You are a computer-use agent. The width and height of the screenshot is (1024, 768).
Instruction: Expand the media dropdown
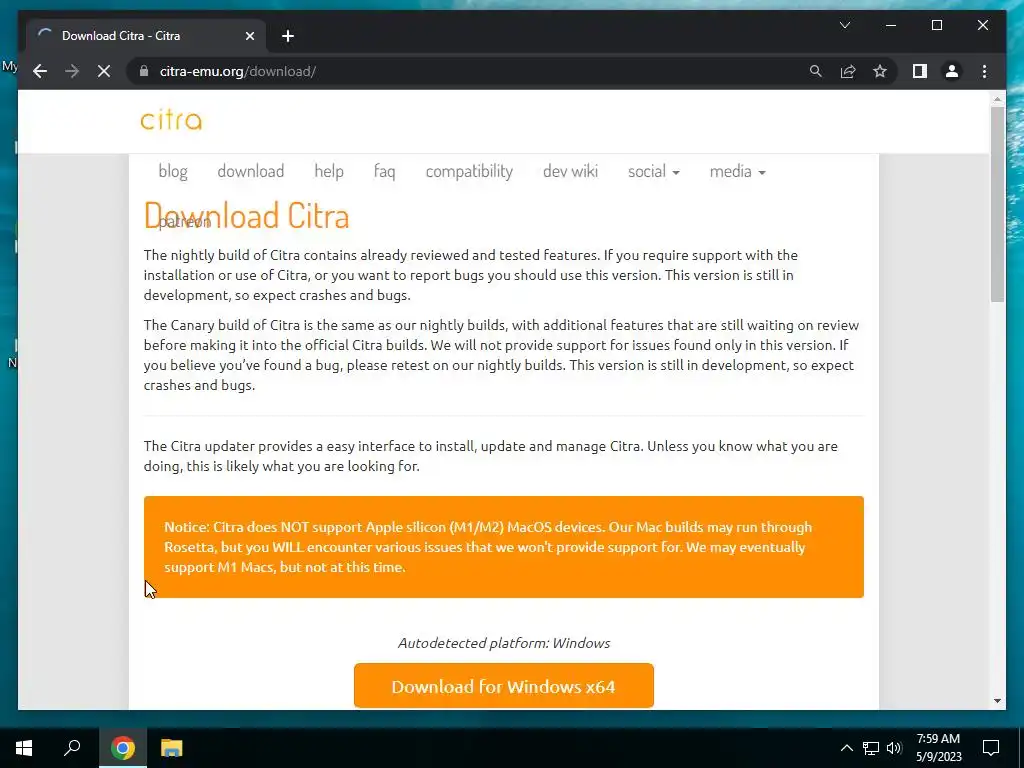[x=737, y=171]
